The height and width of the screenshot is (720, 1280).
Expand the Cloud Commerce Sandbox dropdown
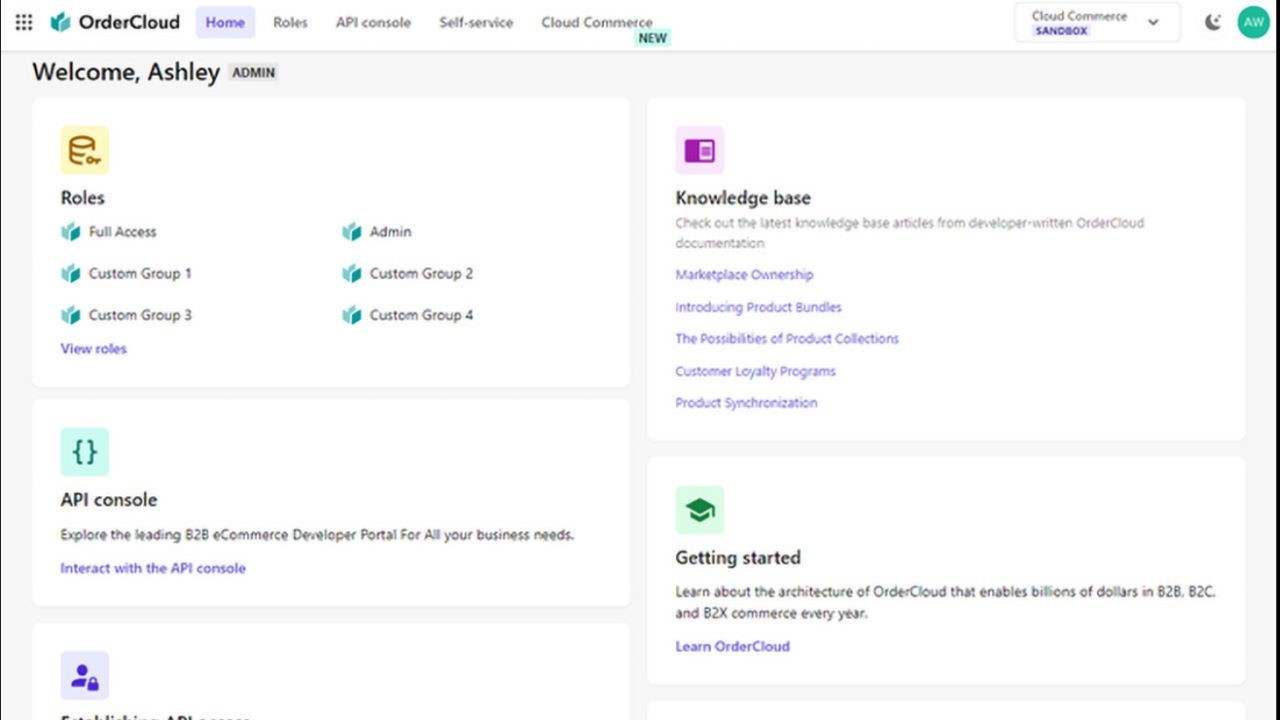tap(1097, 22)
